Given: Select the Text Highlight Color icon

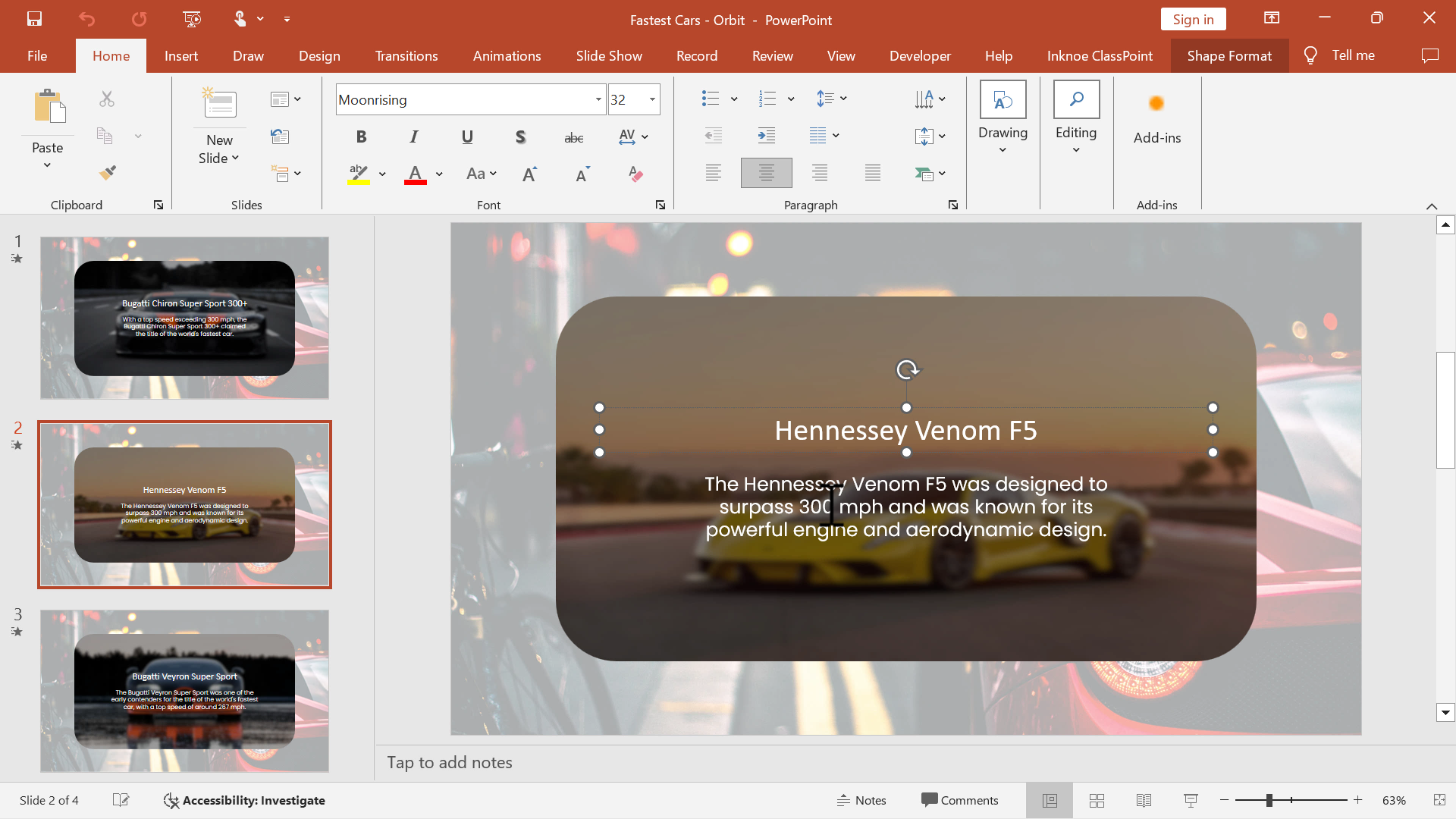Looking at the screenshot, I should point(358,172).
